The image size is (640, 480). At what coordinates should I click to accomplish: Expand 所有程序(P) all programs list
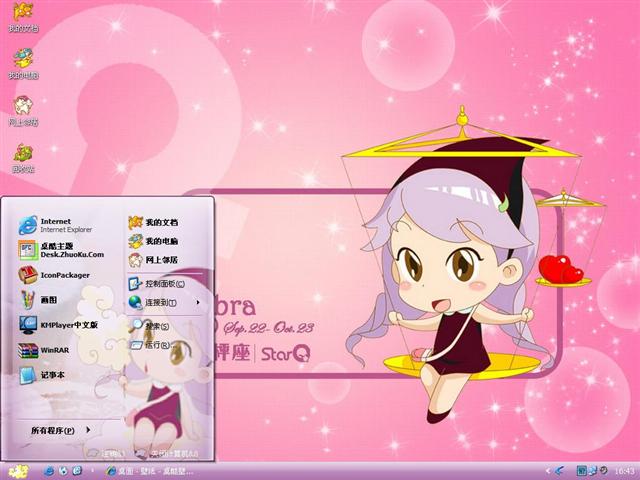click(x=61, y=430)
